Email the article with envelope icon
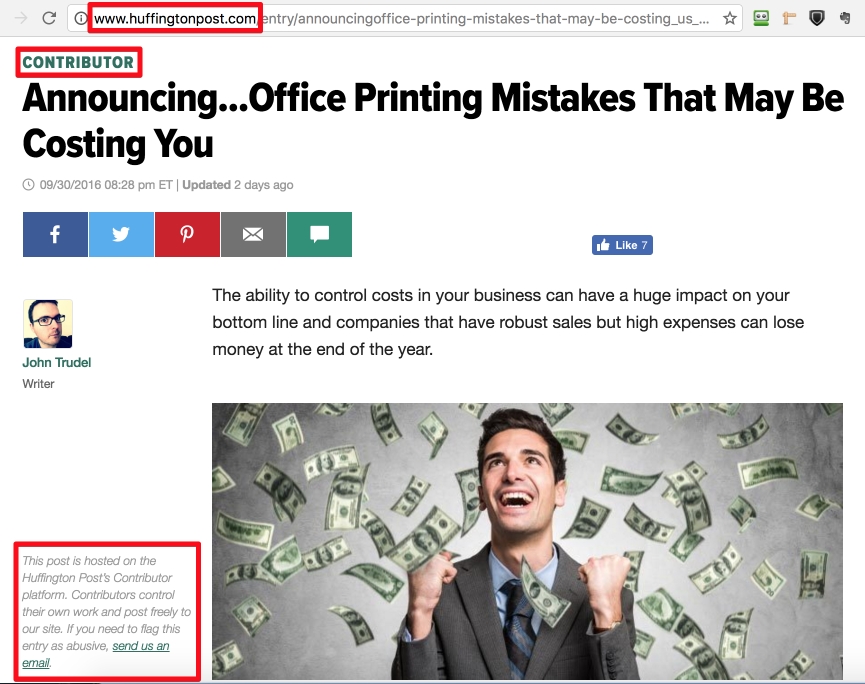The width and height of the screenshot is (865, 684). pyautogui.click(x=253, y=234)
